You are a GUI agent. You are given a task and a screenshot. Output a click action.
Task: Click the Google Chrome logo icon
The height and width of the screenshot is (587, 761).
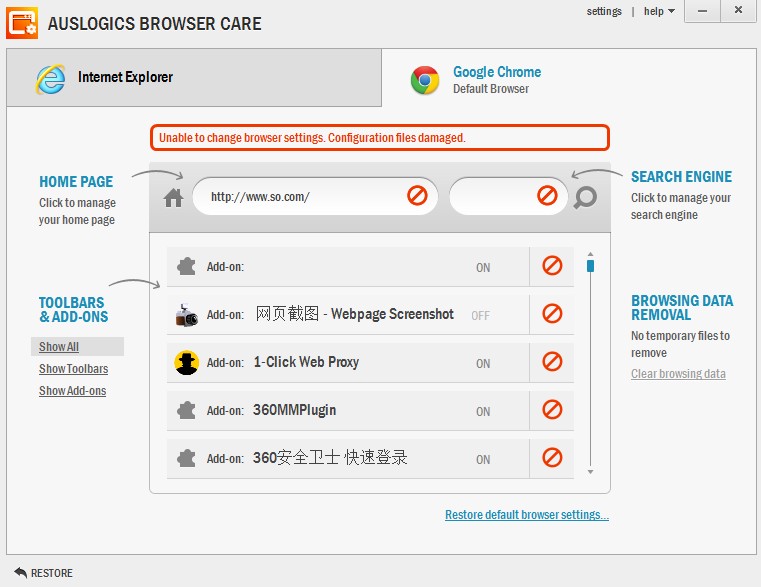(x=425, y=80)
